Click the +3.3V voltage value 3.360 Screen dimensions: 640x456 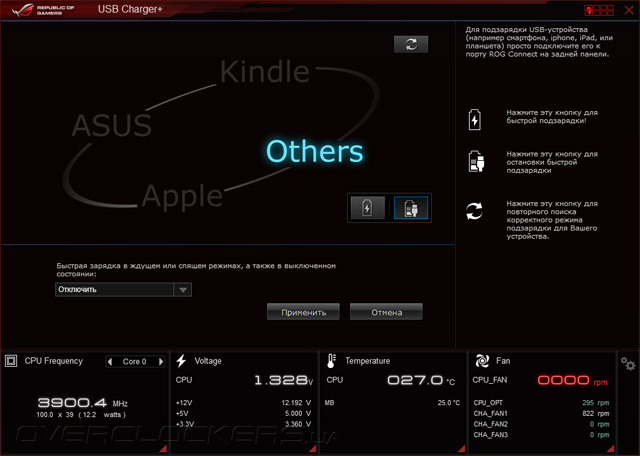[298, 424]
